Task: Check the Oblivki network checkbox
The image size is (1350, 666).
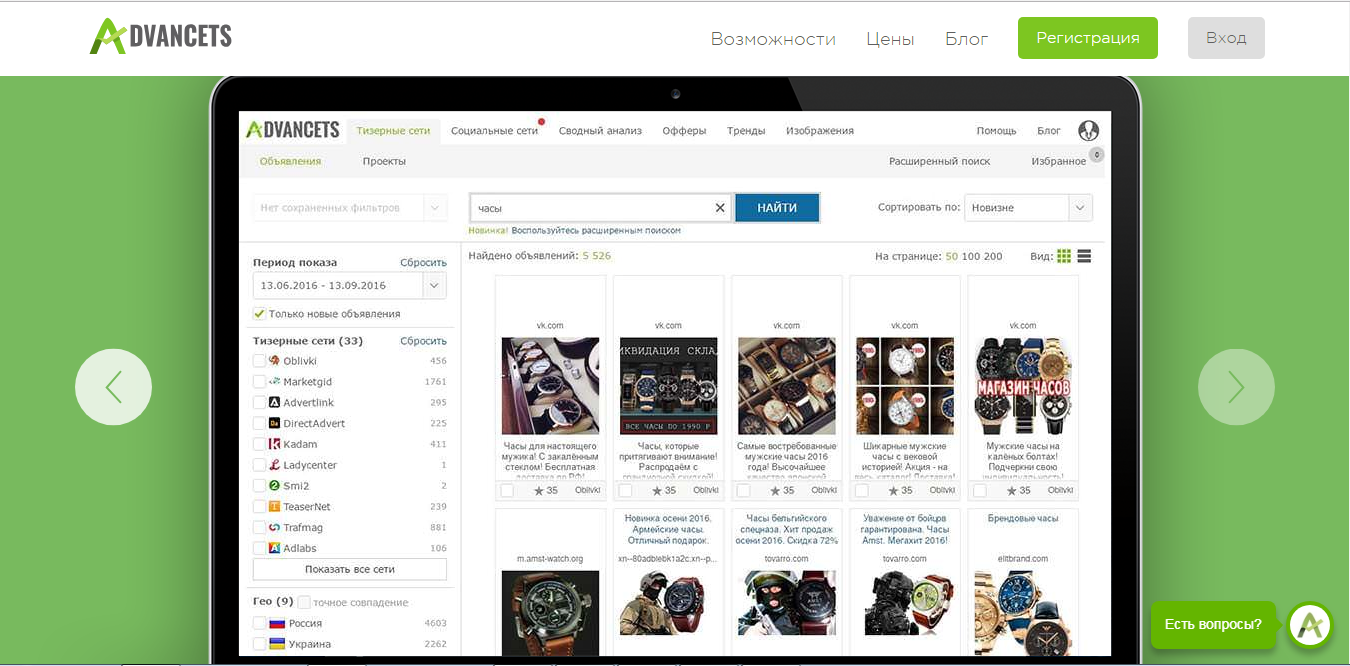Action: pos(259,361)
